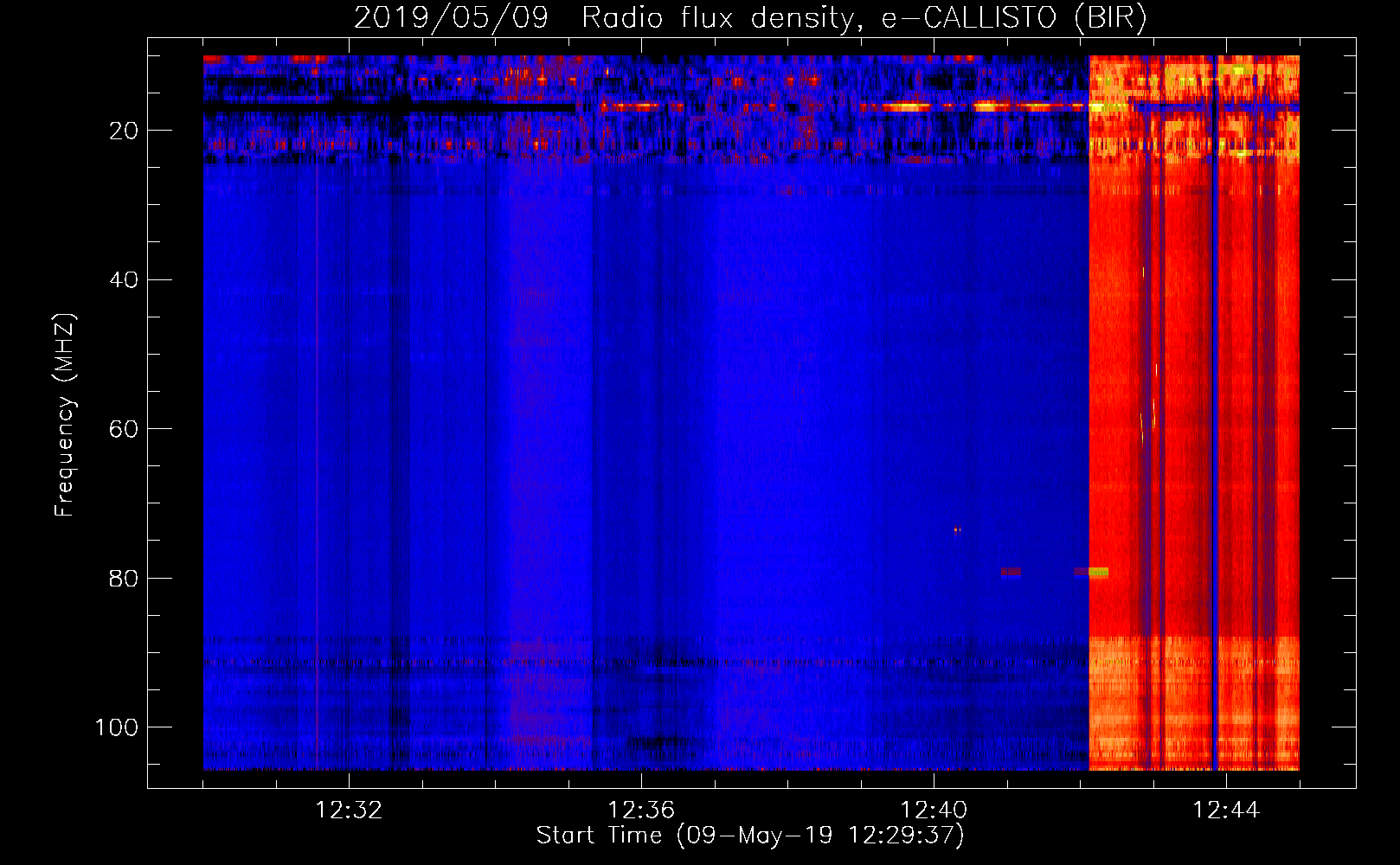This screenshot has height=865, width=1400.
Task: Click the 12:40 time tick label
Action: (x=934, y=810)
